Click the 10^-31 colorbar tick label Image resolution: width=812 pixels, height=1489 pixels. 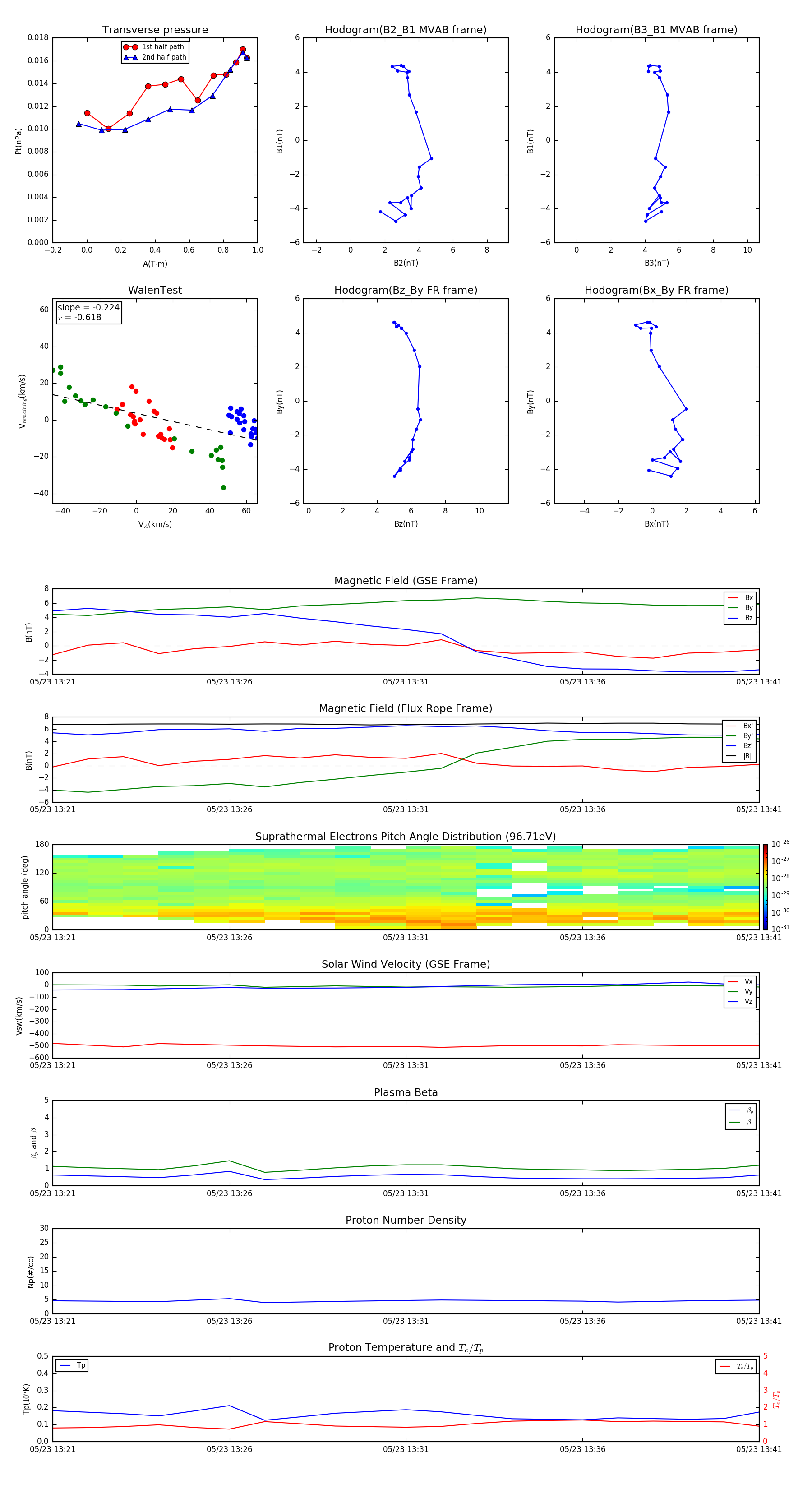click(x=780, y=929)
